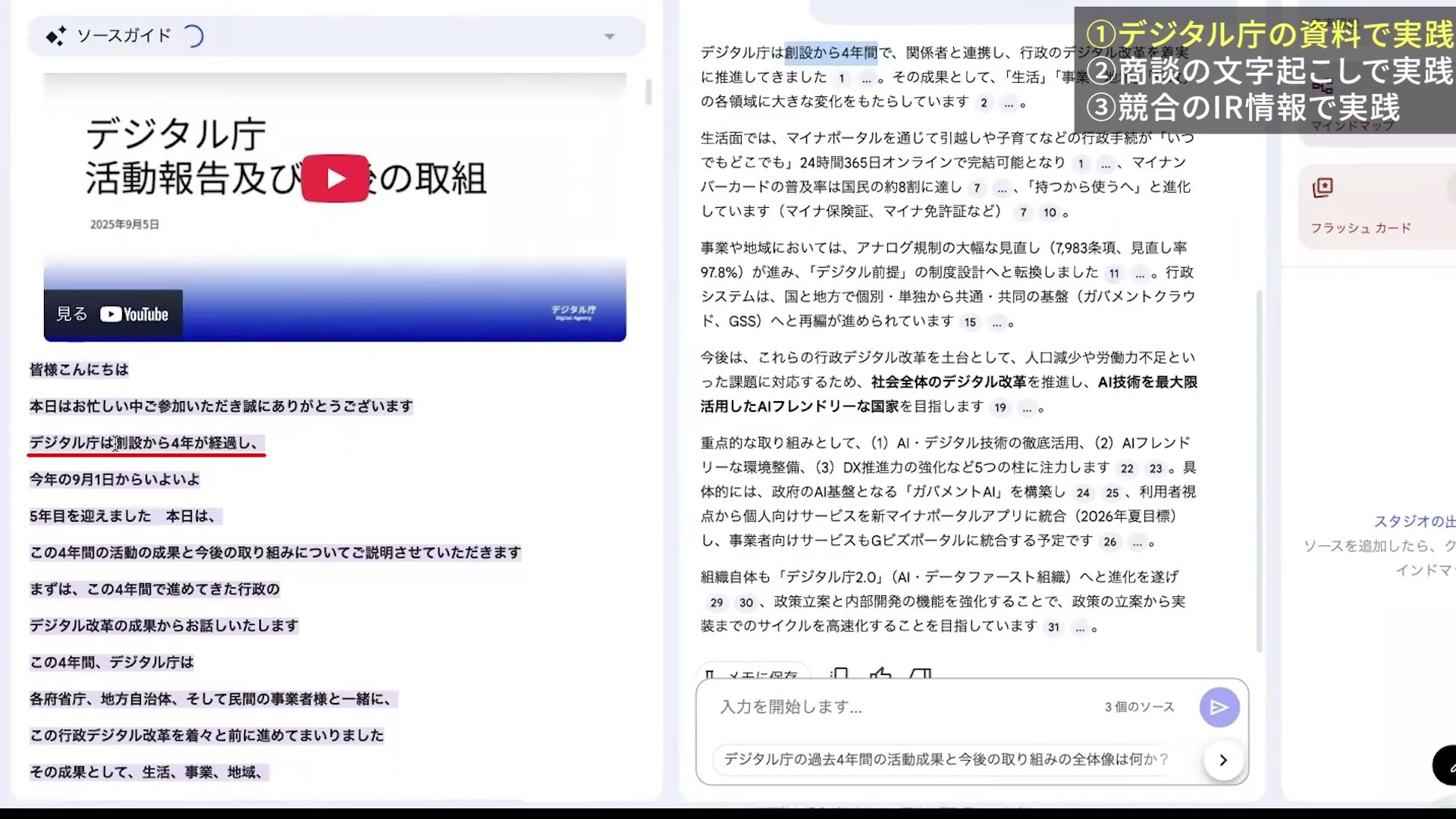The image size is (1456, 819).
Task: Expand more citations after citation 11
Action: pyautogui.click(x=1140, y=275)
